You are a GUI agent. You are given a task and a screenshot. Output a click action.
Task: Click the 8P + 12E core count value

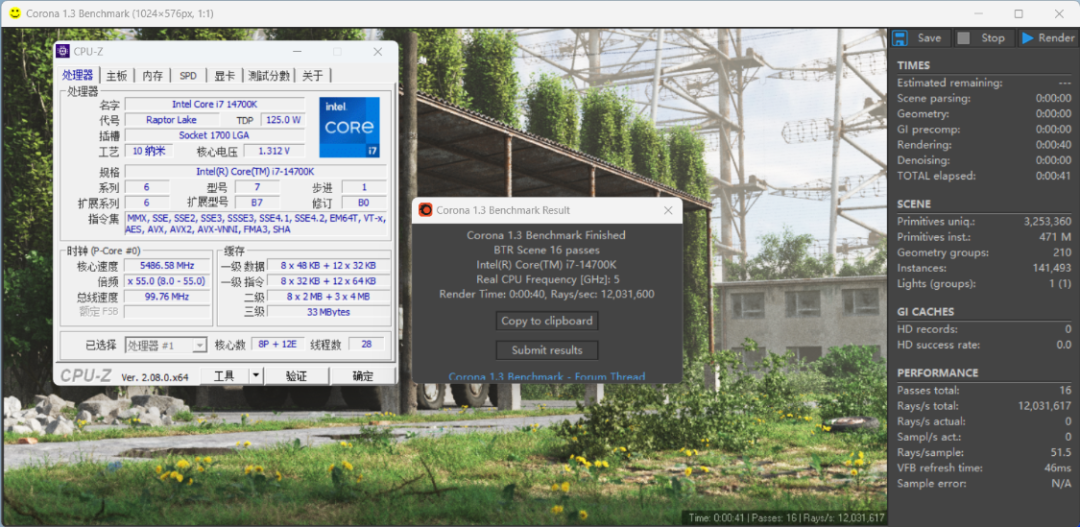(278, 344)
